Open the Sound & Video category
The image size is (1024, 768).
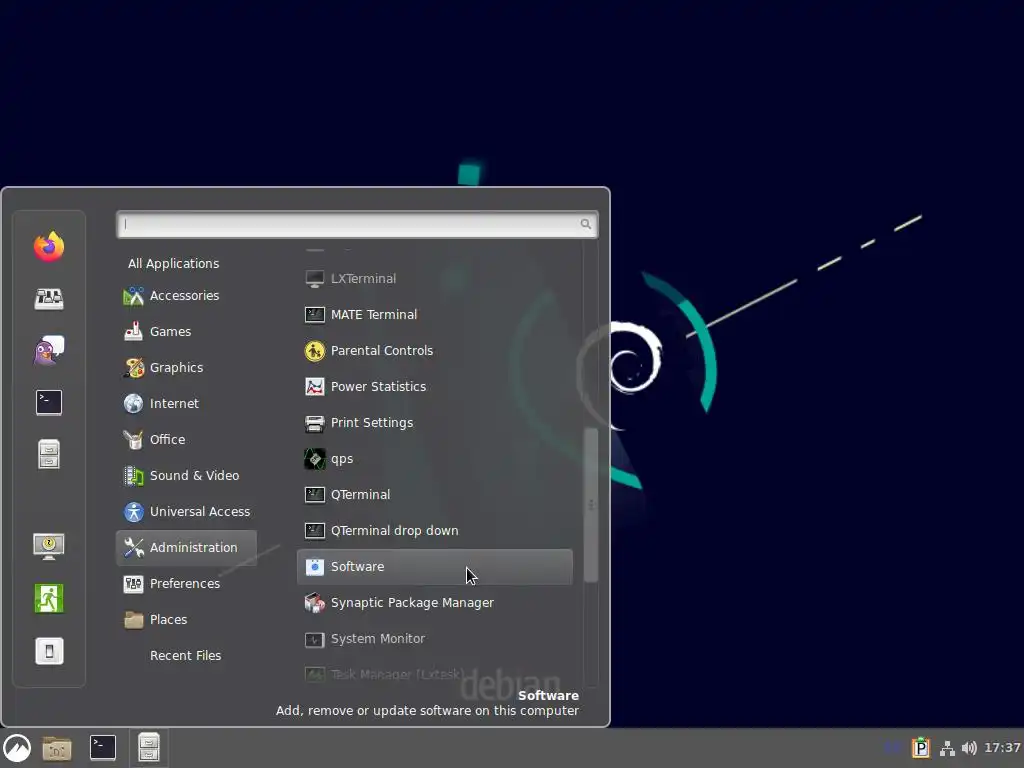[x=186, y=475]
